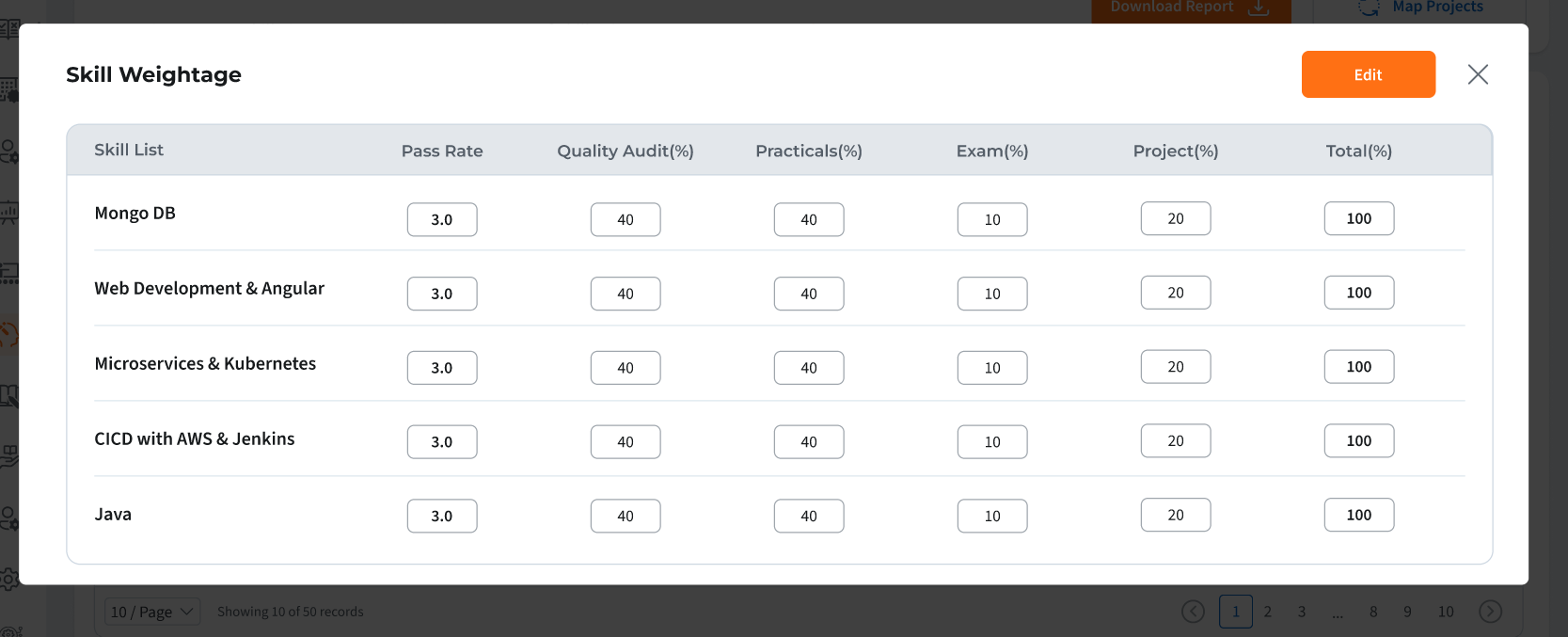This screenshot has height=637, width=1568.
Task: Open the 10 / Page dropdown
Action: (152, 612)
